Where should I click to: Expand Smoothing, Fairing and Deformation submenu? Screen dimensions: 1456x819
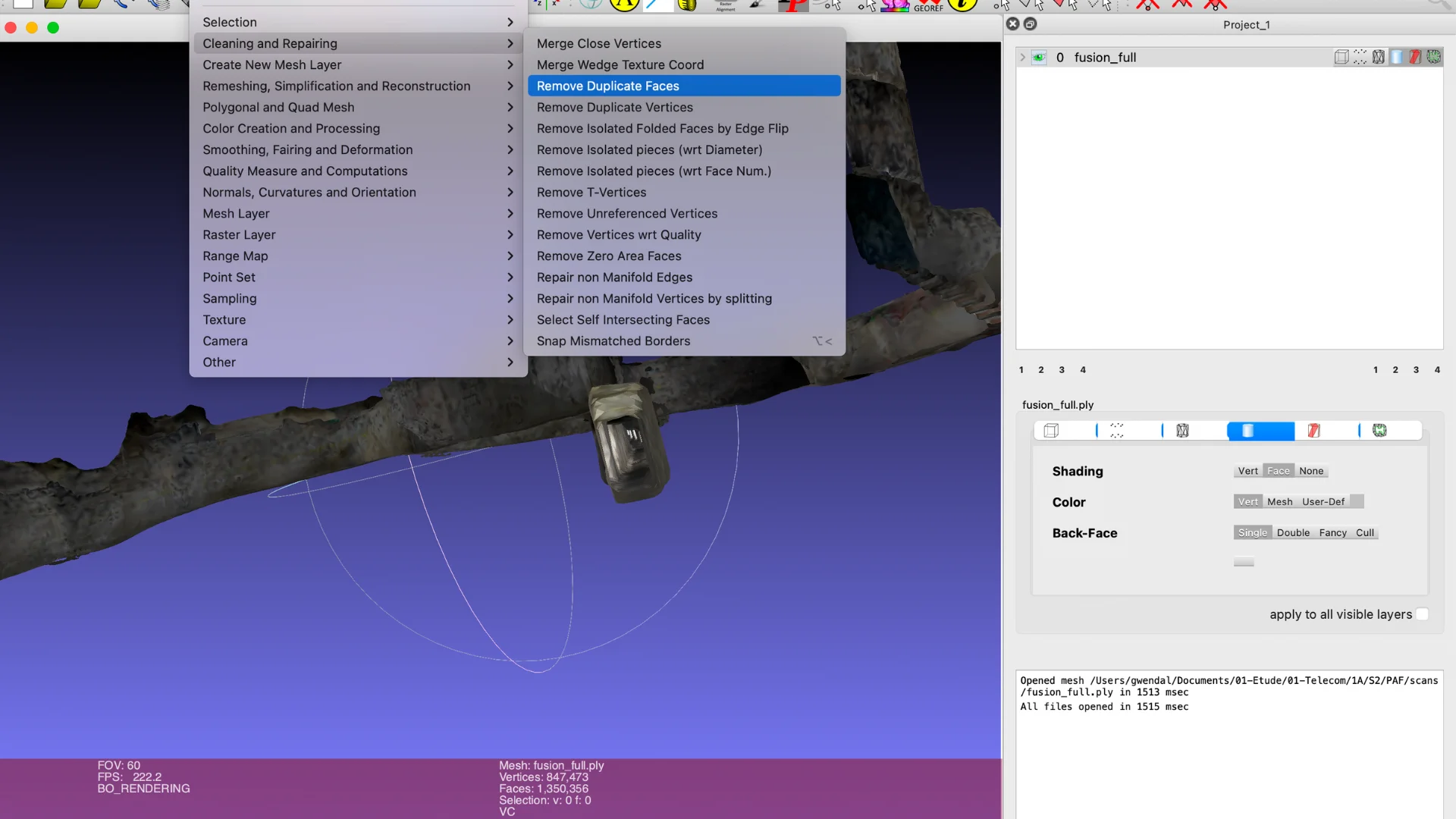tap(358, 149)
